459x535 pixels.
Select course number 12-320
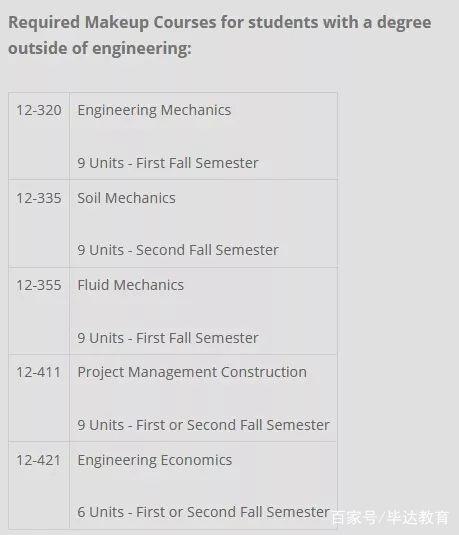pos(39,110)
